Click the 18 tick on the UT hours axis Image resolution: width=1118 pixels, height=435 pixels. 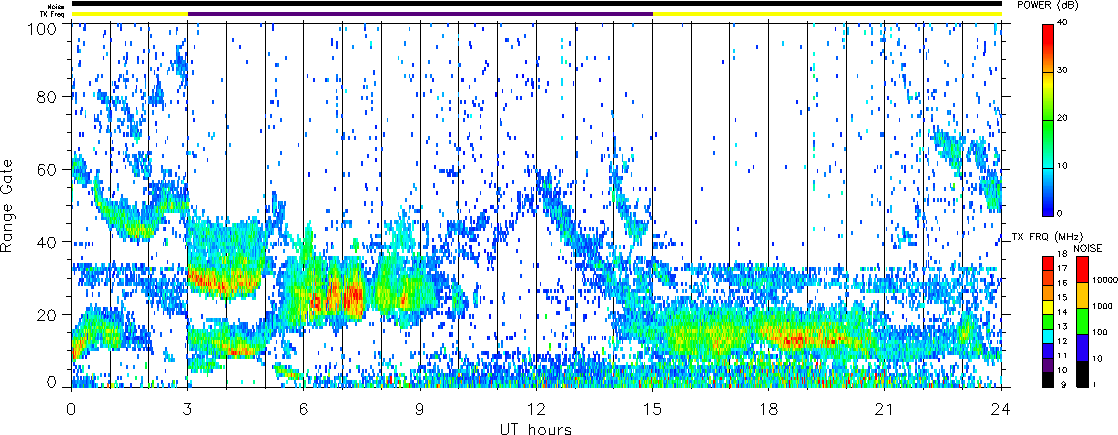pos(769,408)
